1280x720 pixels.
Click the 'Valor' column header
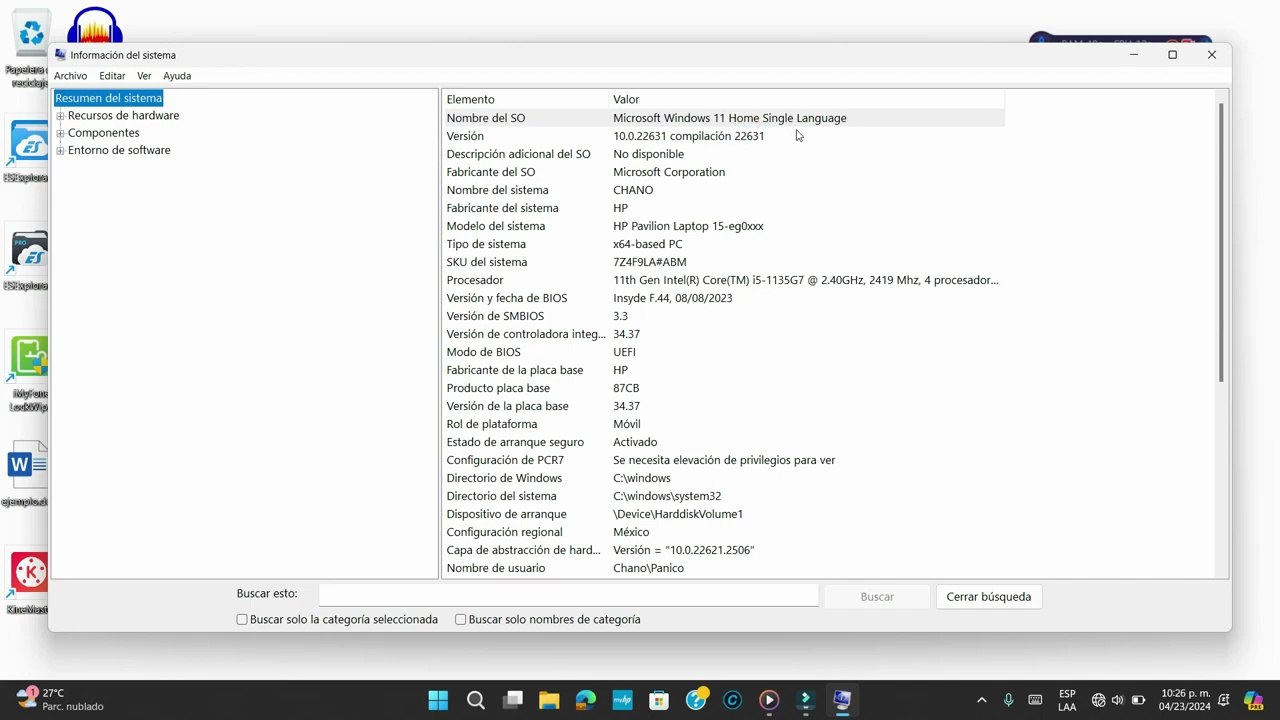tap(807, 99)
